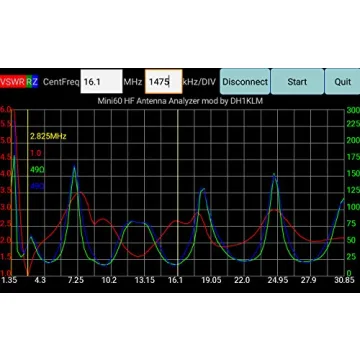Click the MHz unit label
360x360 pixels.
[133, 82]
